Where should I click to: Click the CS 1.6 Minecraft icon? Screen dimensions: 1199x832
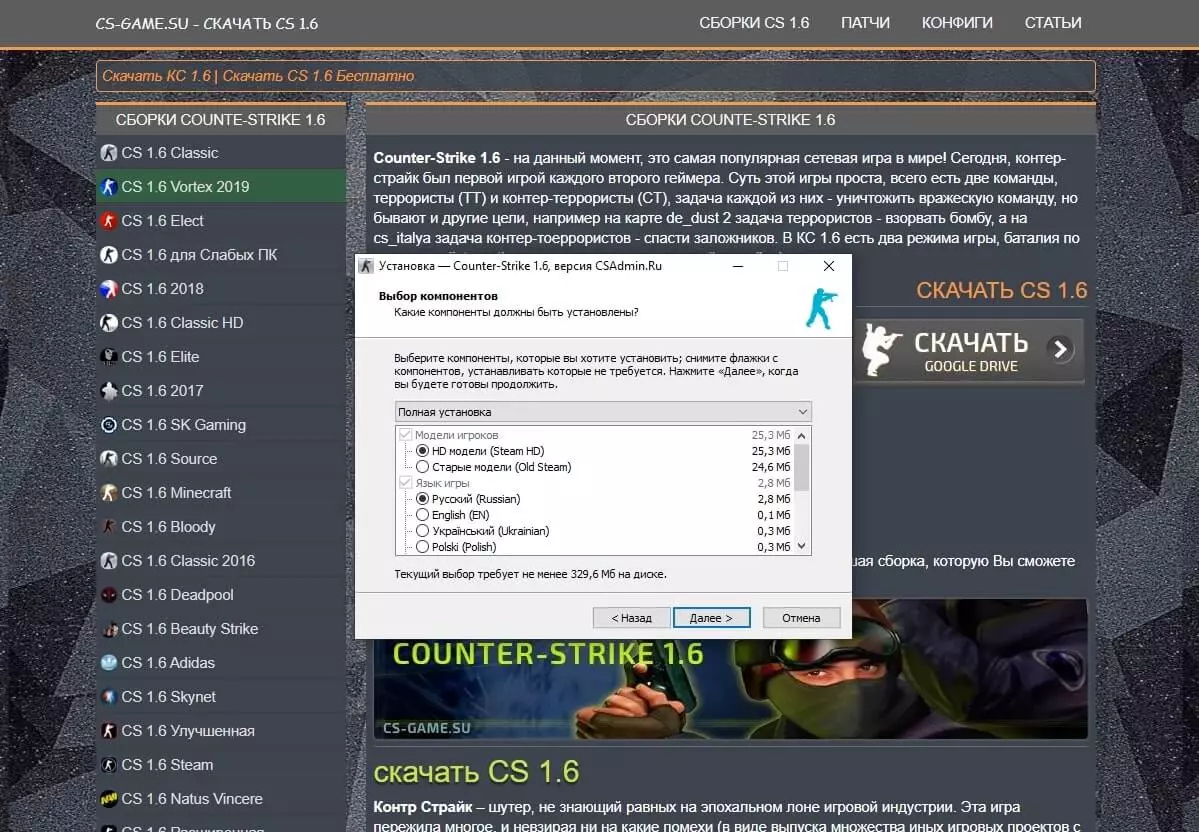[109, 493]
